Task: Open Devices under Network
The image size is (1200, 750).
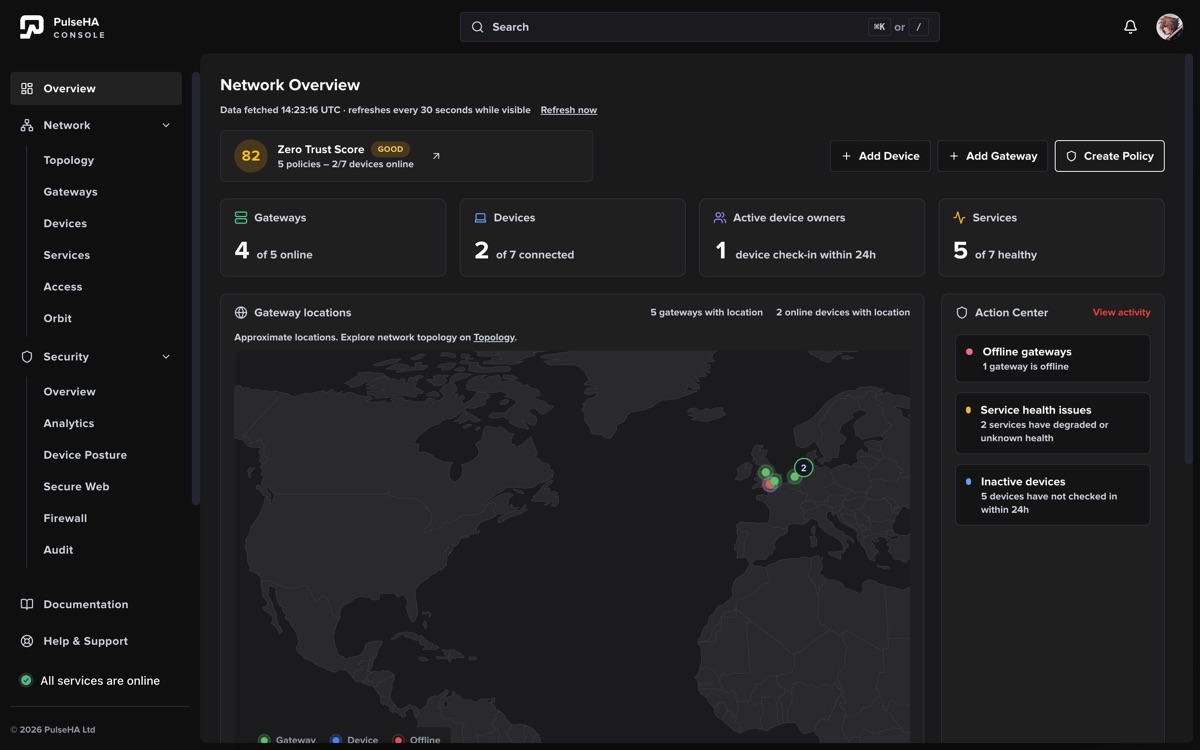Action: 65,223
